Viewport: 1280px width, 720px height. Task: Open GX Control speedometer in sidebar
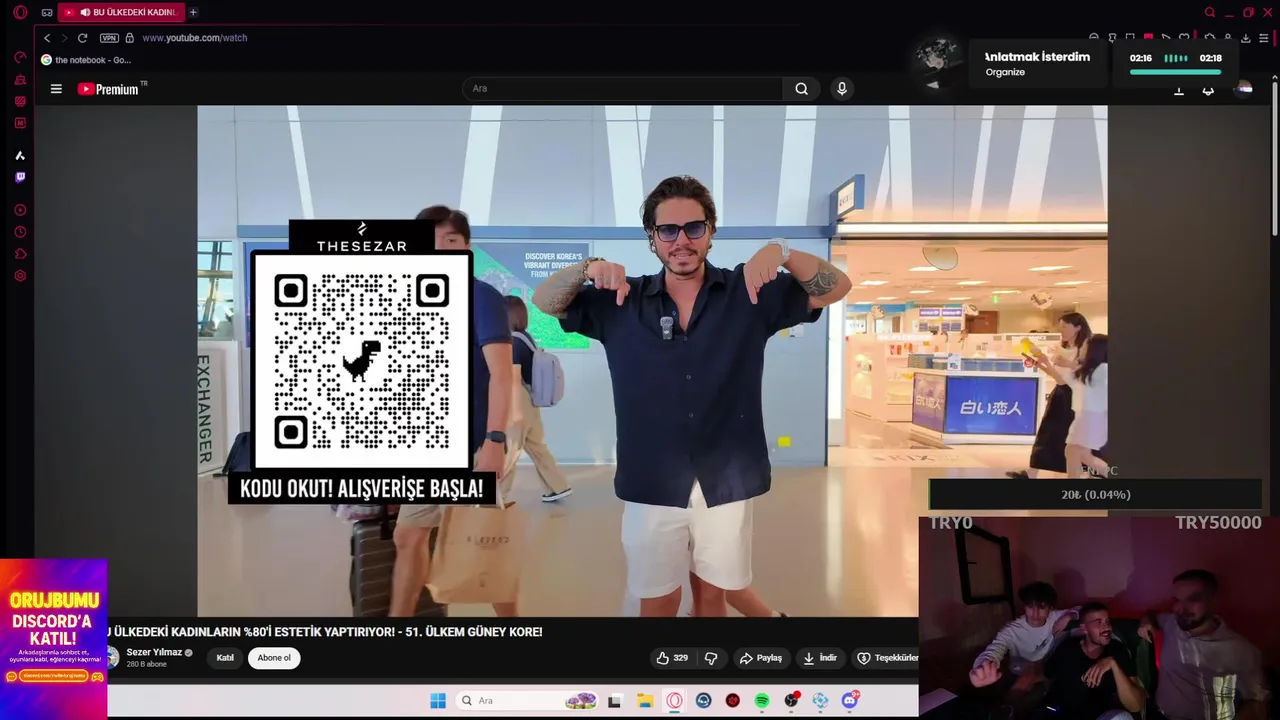pos(20,57)
